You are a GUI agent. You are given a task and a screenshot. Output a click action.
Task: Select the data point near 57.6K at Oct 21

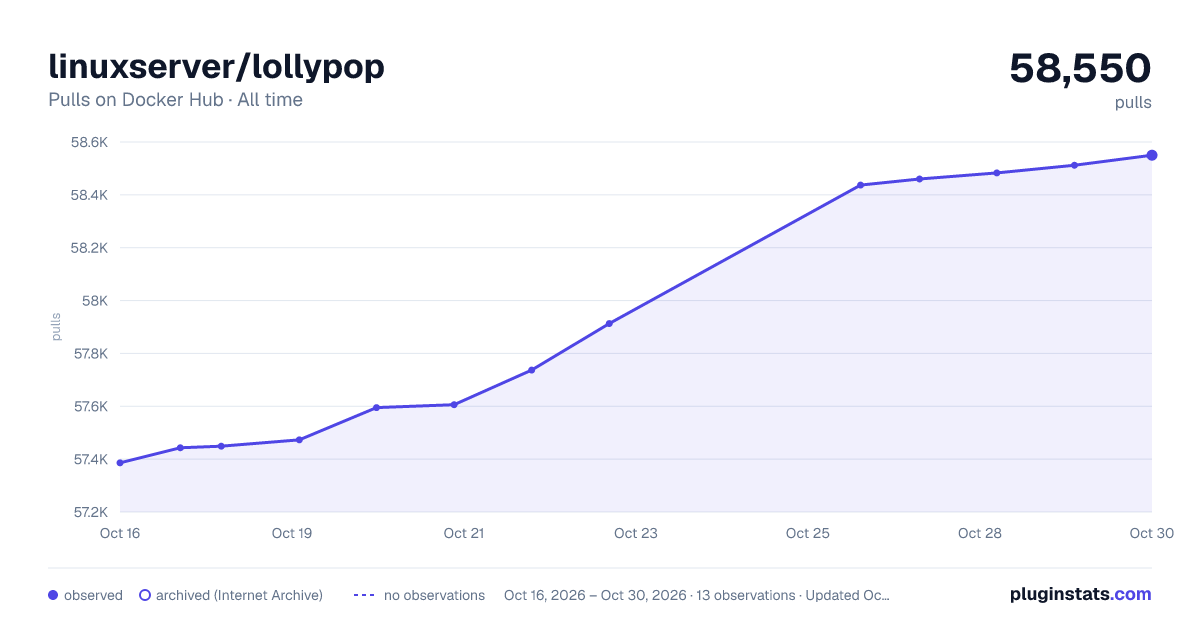point(454,405)
